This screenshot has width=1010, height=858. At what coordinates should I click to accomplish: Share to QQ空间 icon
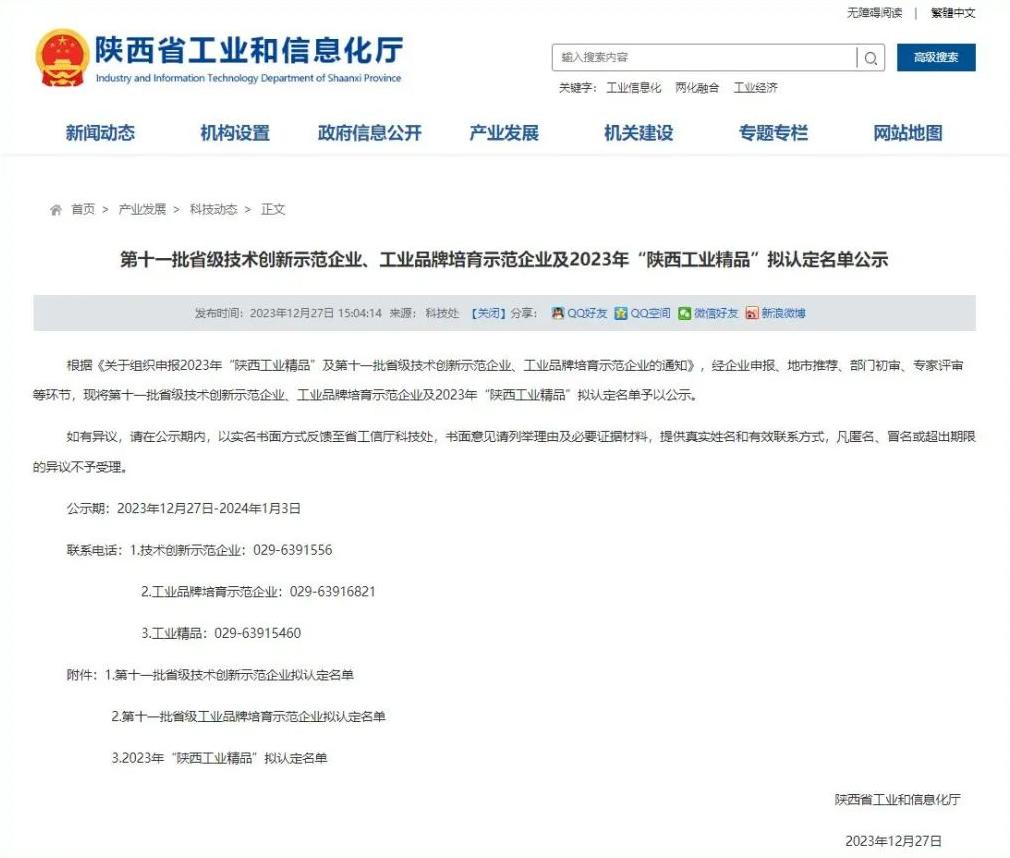[621, 313]
